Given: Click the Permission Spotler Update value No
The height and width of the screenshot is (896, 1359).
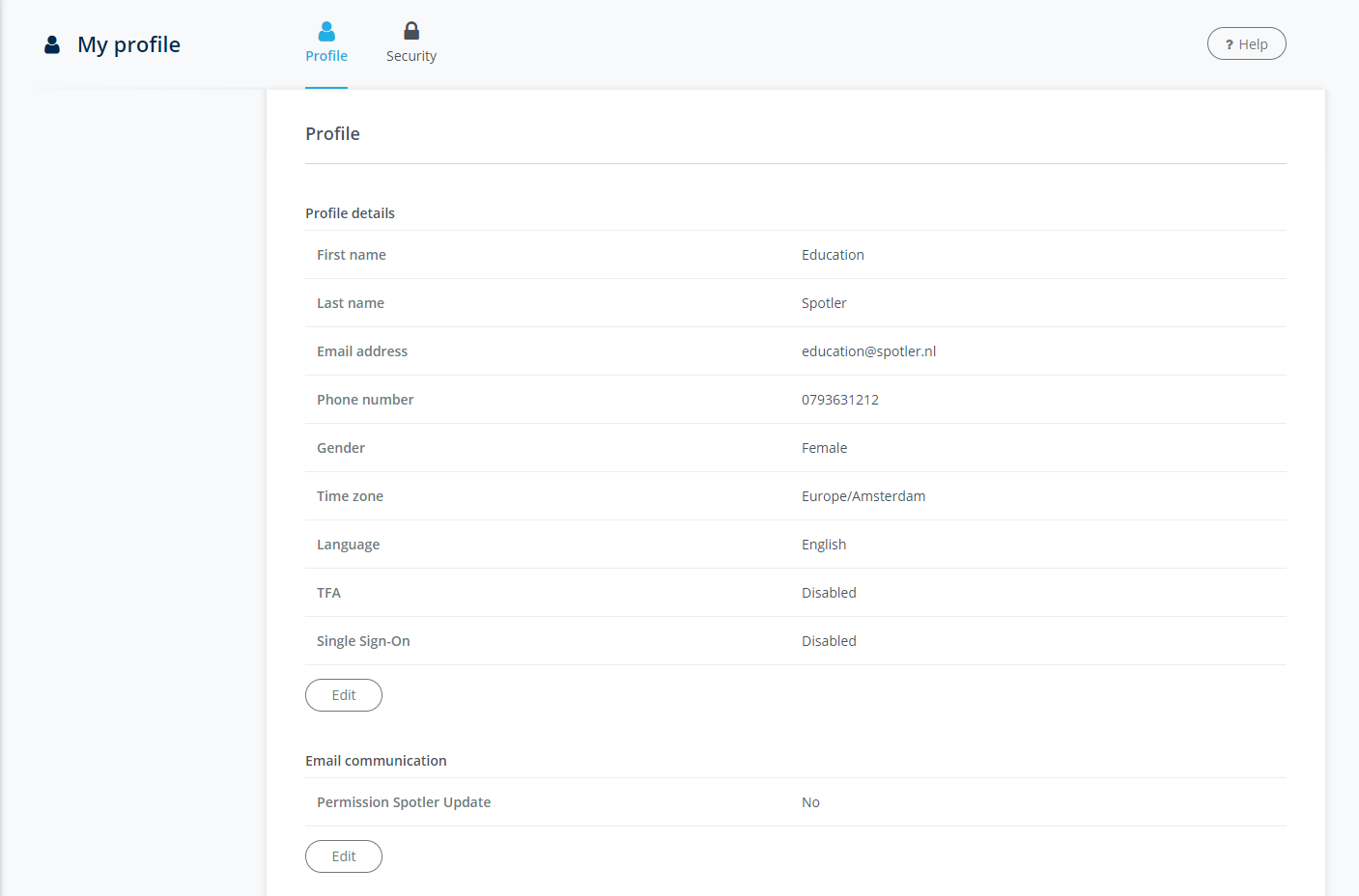Looking at the screenshot, I should [x=810, y=802].
